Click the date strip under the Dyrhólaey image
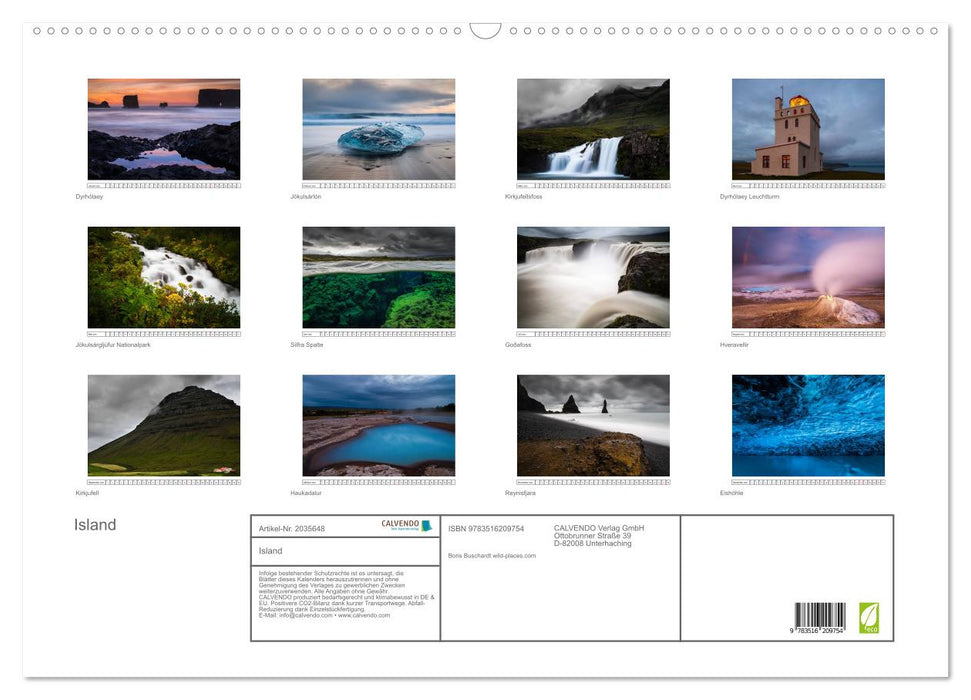Screen dimensions: 971x700 click(163, 186)
